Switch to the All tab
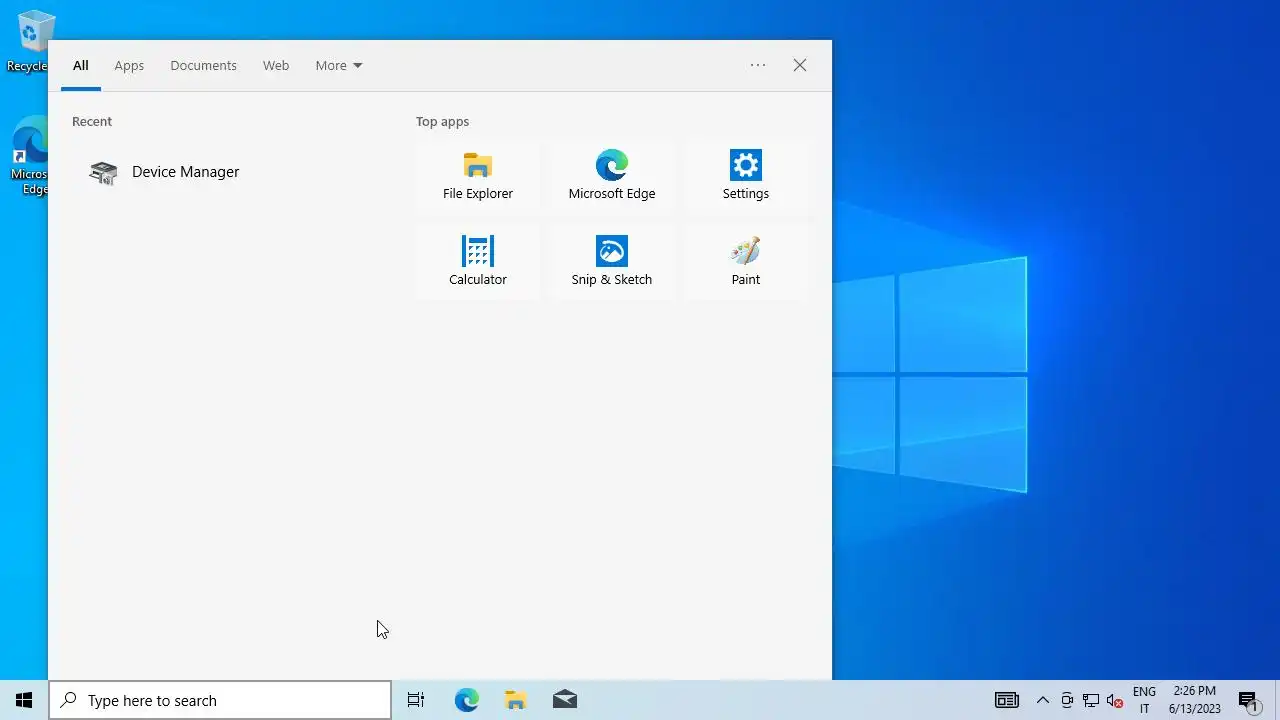1280x720 pixels. pos(81,65)
